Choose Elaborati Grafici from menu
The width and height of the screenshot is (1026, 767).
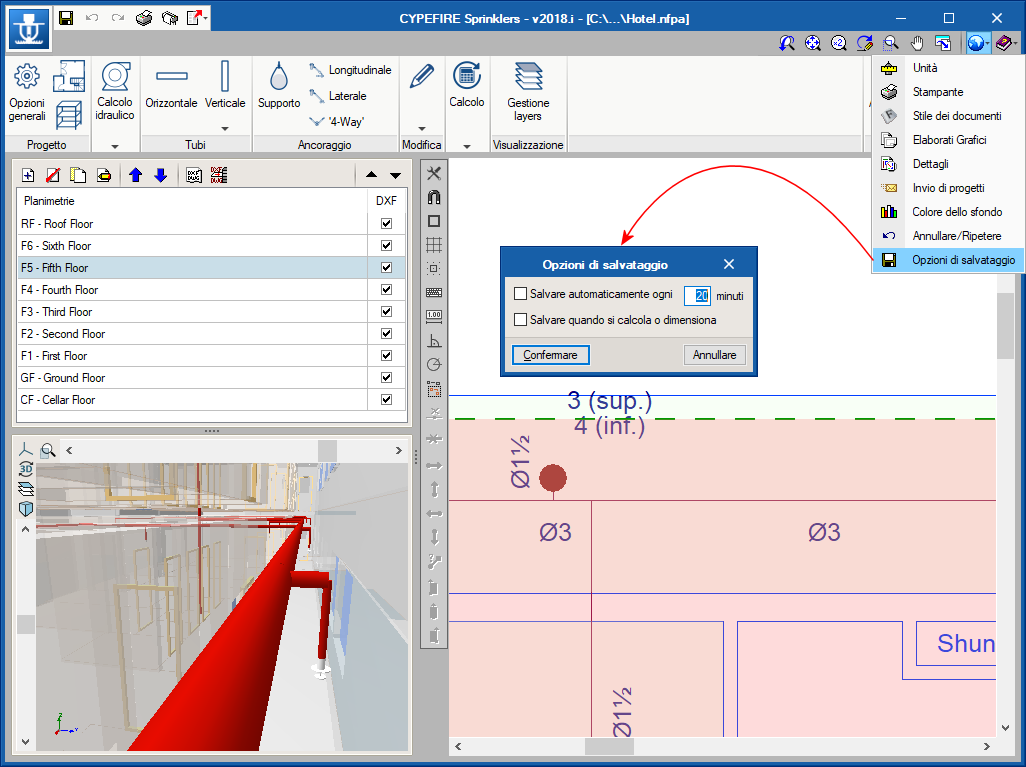pyautogui.click(x=947, y=140)
